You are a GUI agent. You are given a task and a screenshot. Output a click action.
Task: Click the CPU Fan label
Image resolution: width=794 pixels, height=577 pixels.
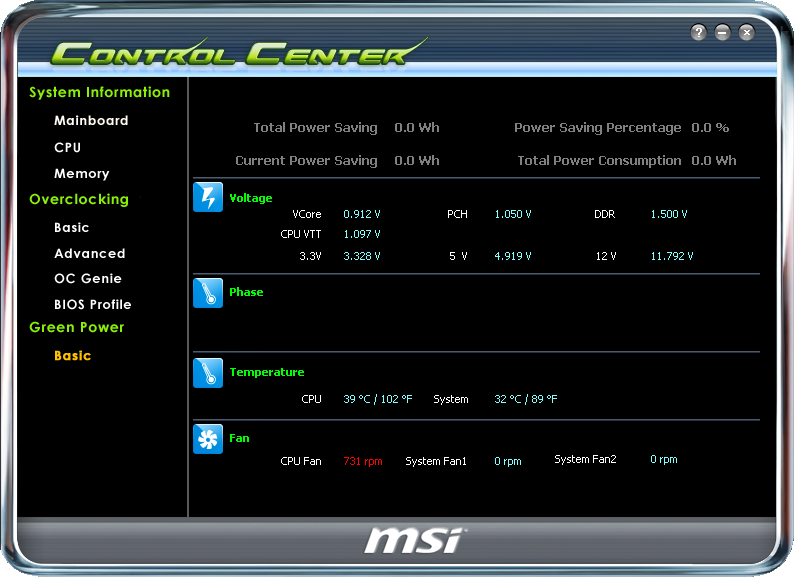pyautogui.click(x=301, y=461)
